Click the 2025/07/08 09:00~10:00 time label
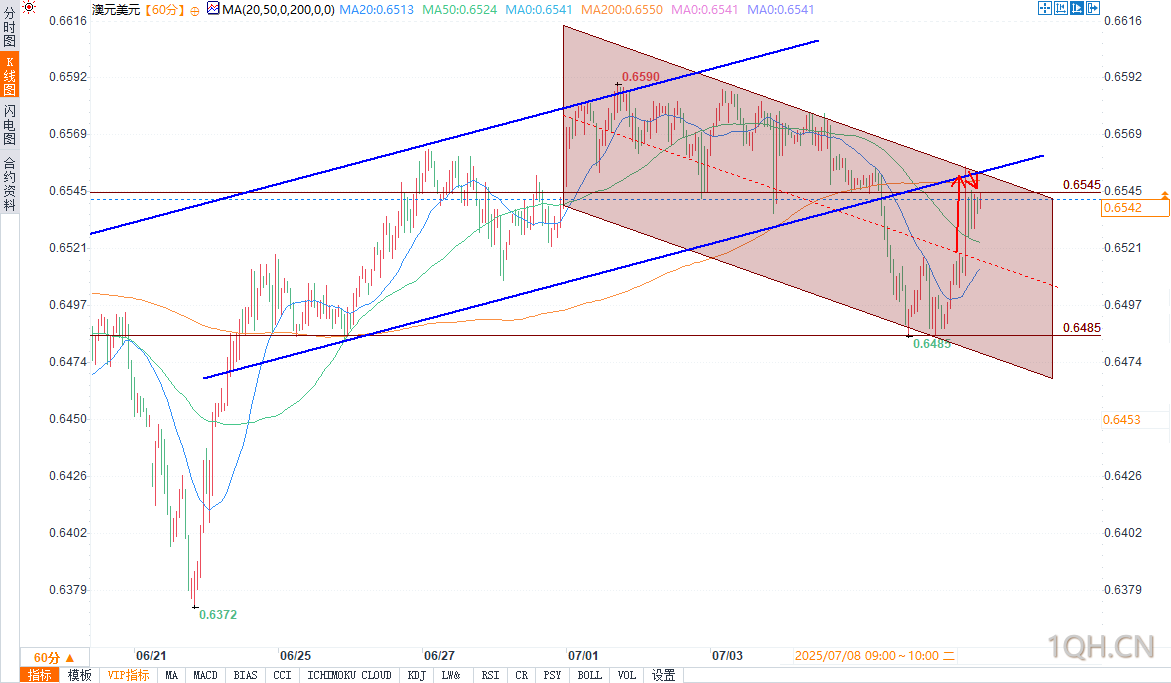This screenshot has height=683, width=1171. [874, 656]
